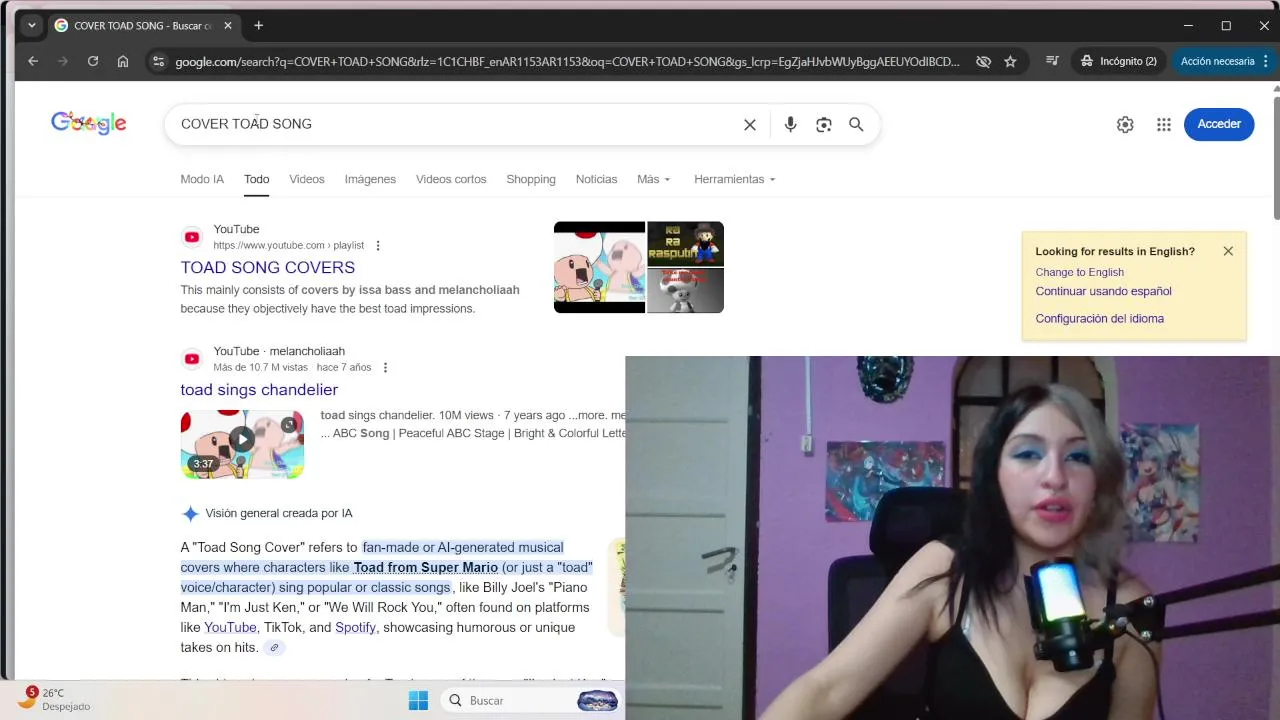Expand the Más dropdown

click(654, 179)
